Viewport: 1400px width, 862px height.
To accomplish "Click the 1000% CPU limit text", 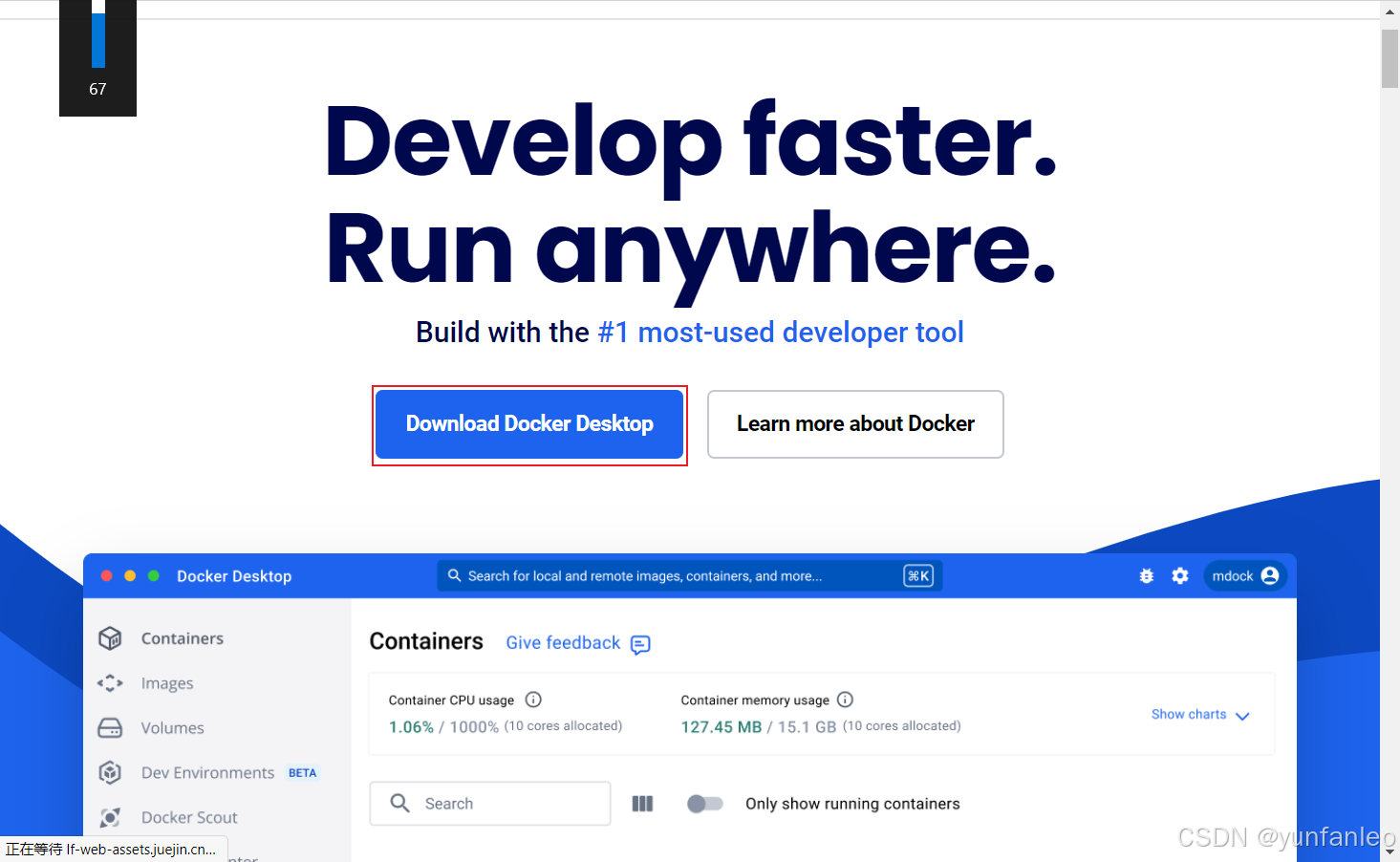I will click(474, 727).
